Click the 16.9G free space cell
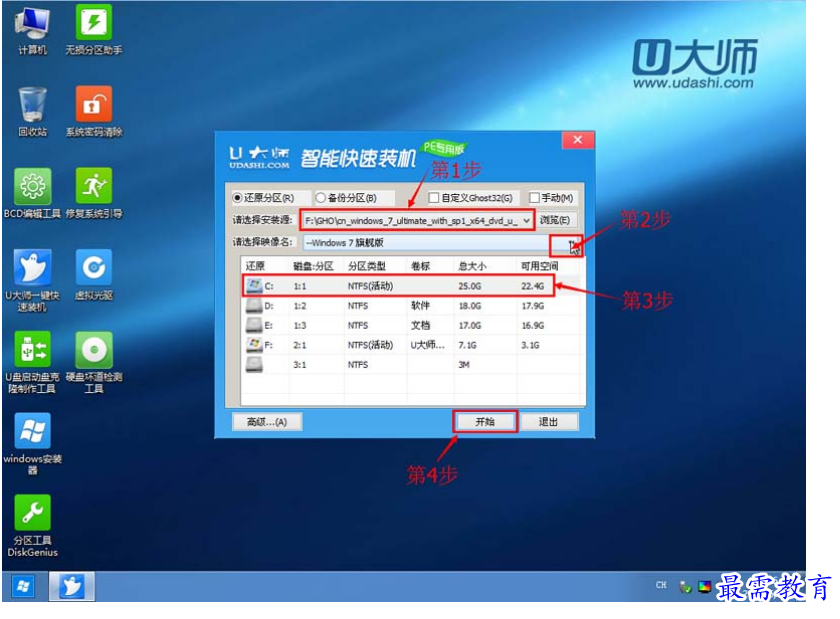The image size is (840, 619). pos(532,325)
